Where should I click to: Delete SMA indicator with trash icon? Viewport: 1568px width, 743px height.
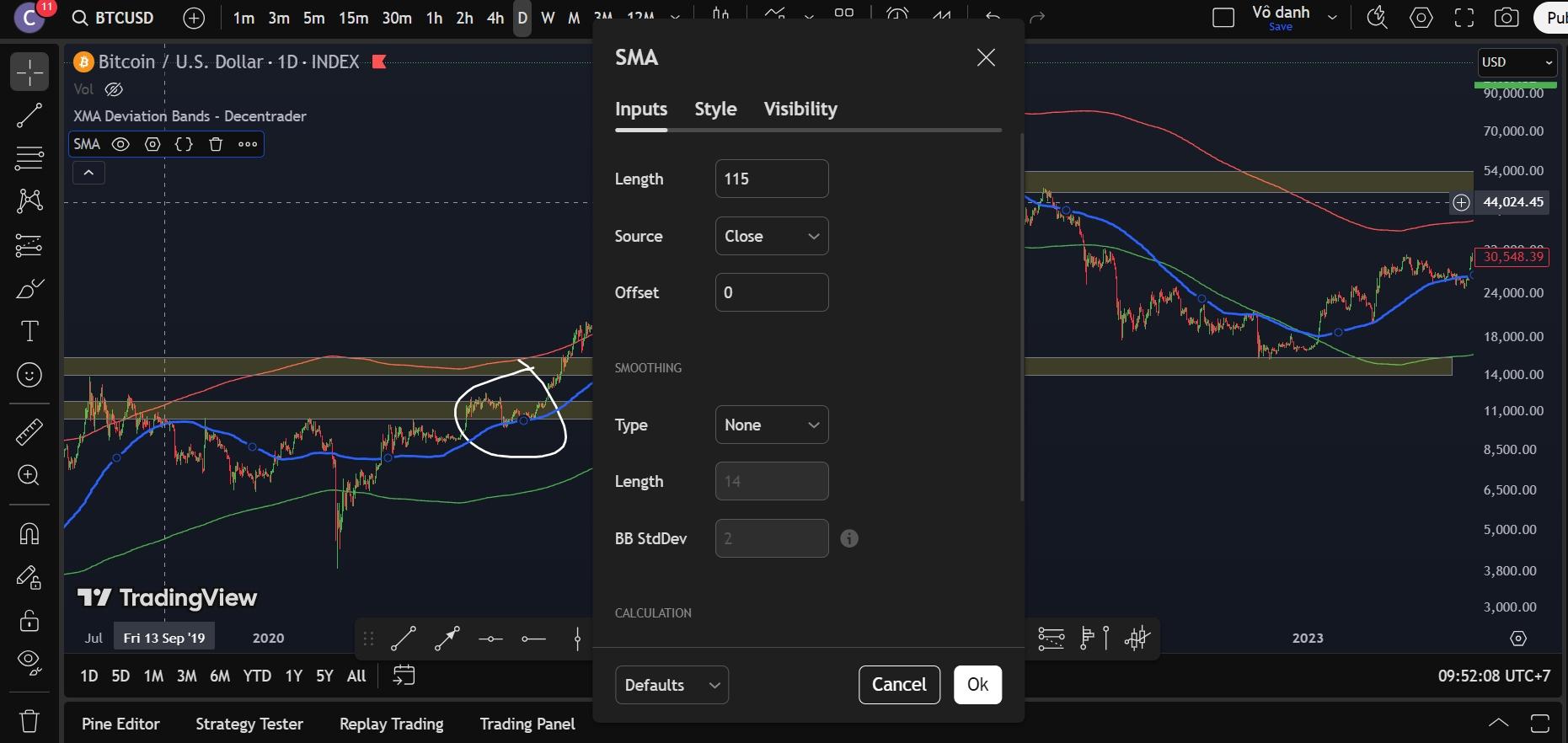(216, 144)
